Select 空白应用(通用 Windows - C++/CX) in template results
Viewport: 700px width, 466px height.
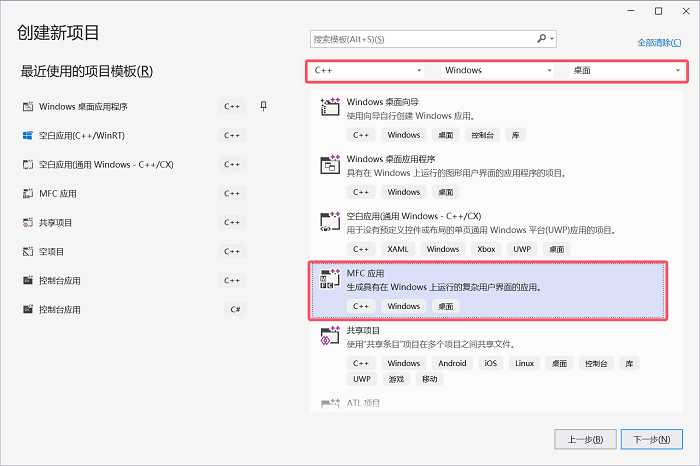pyautogui.click(x=414, y=216)
